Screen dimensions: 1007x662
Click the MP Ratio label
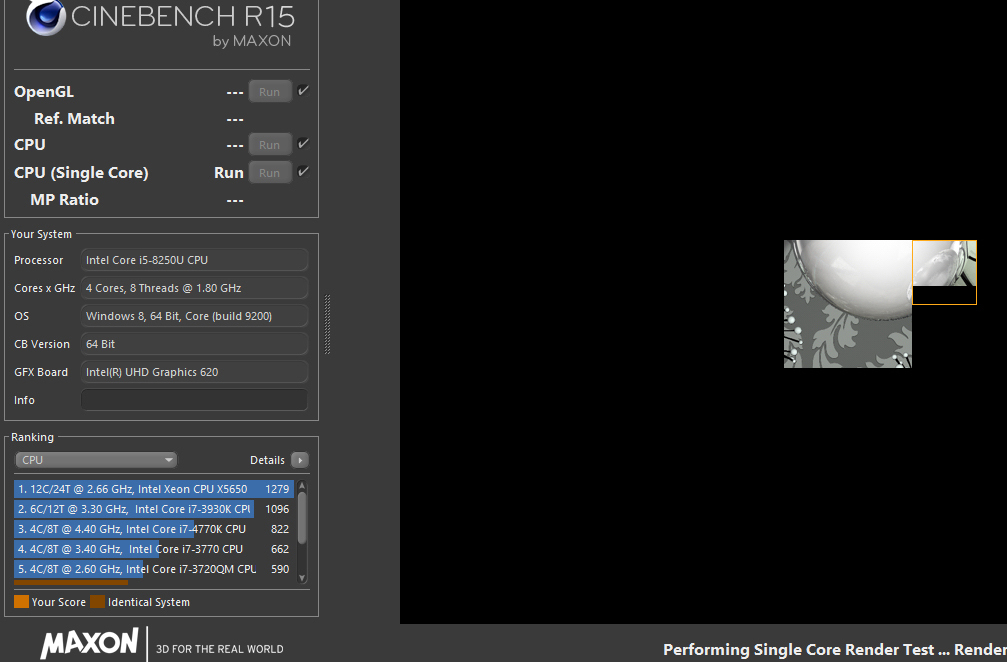[x=64, y=199]
